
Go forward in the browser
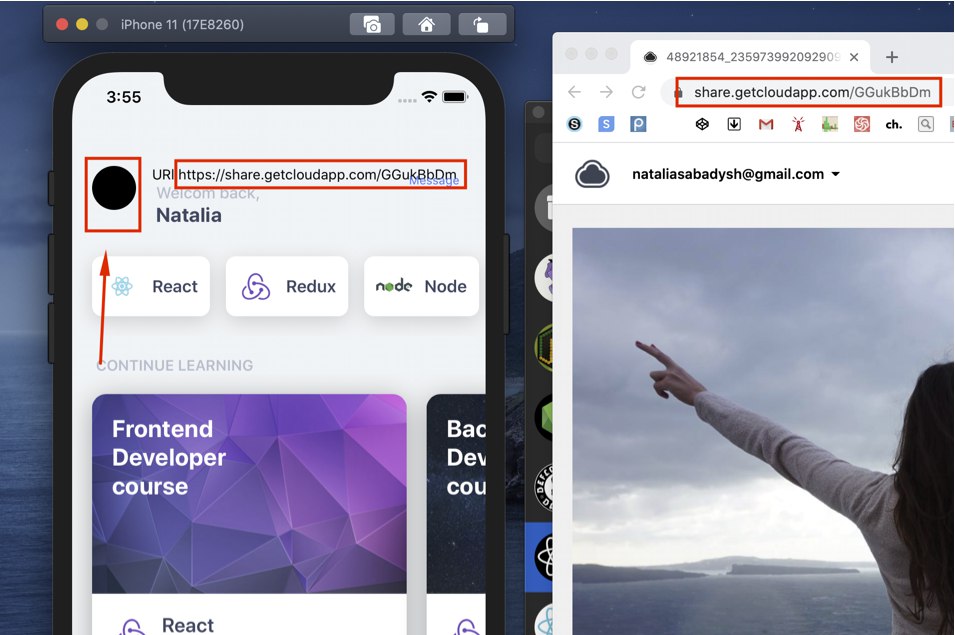tap(606, 92)
